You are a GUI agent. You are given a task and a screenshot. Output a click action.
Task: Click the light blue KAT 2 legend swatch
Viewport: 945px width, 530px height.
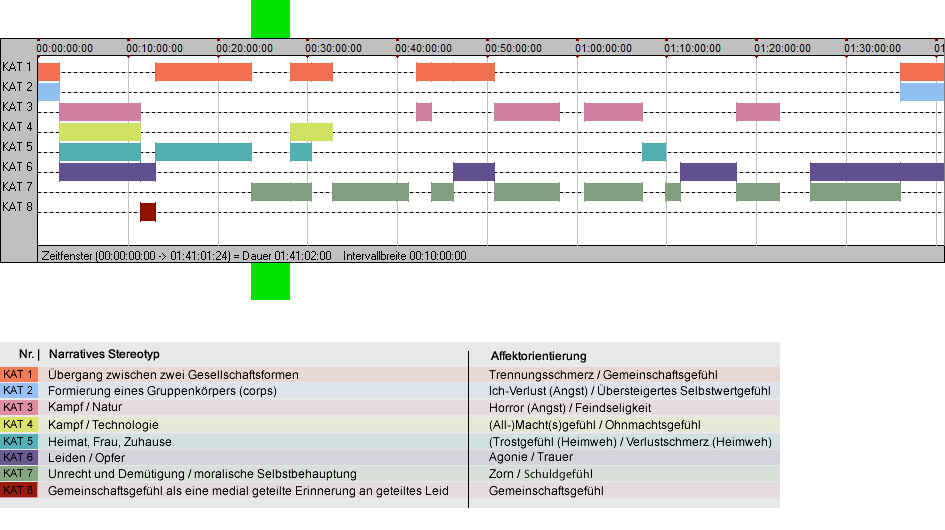[19, 391]
